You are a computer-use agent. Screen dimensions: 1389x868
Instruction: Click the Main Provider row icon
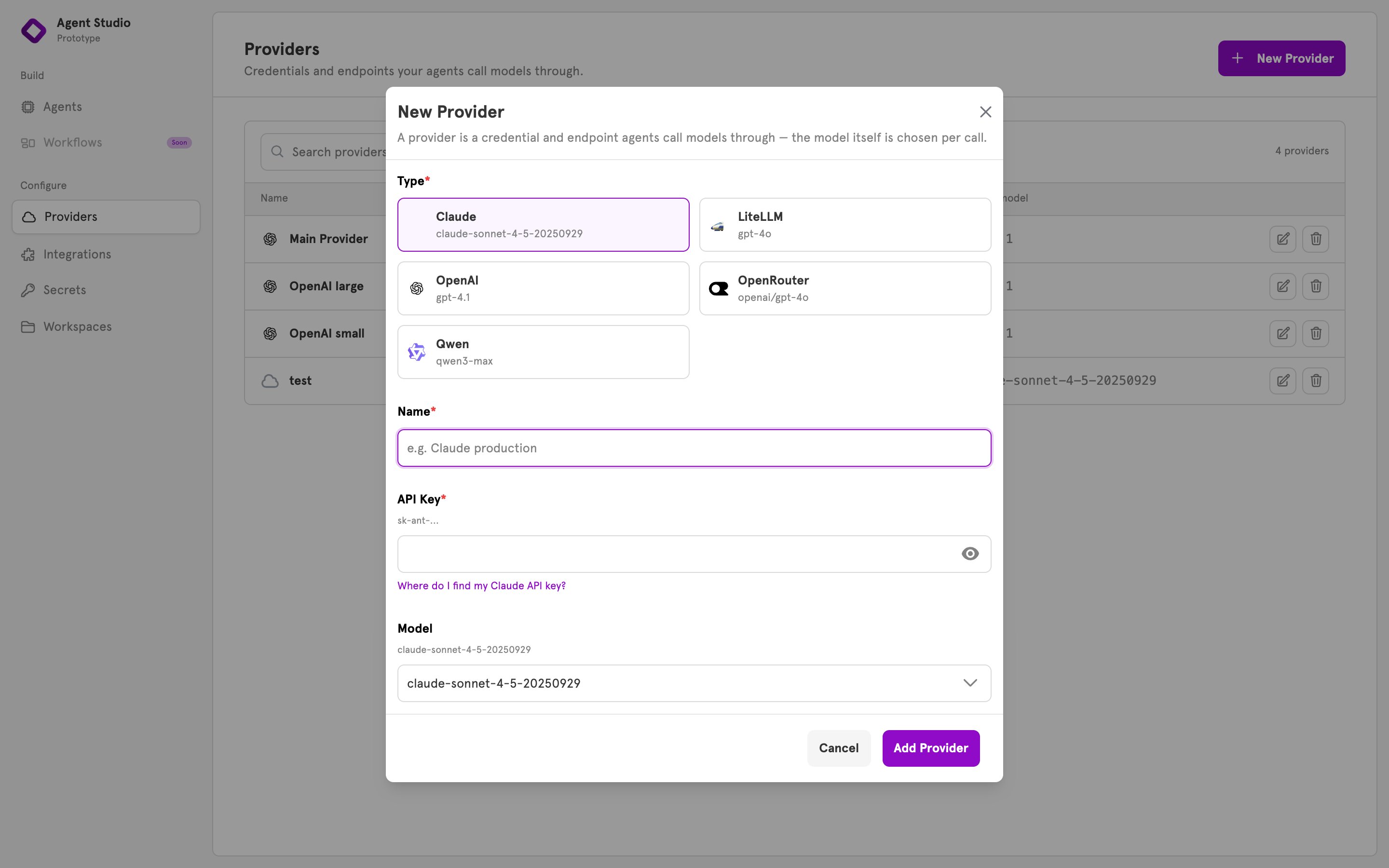tap(270, 239)
